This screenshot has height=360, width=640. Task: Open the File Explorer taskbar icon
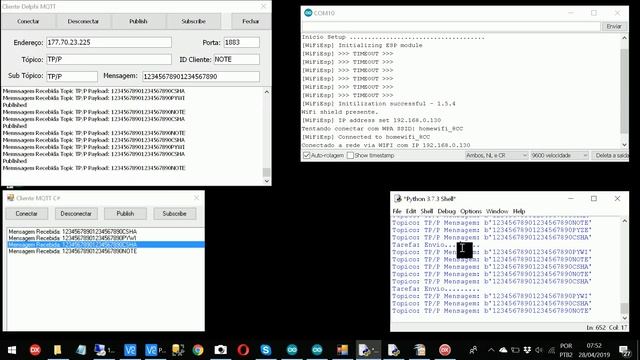coord(58,350)
